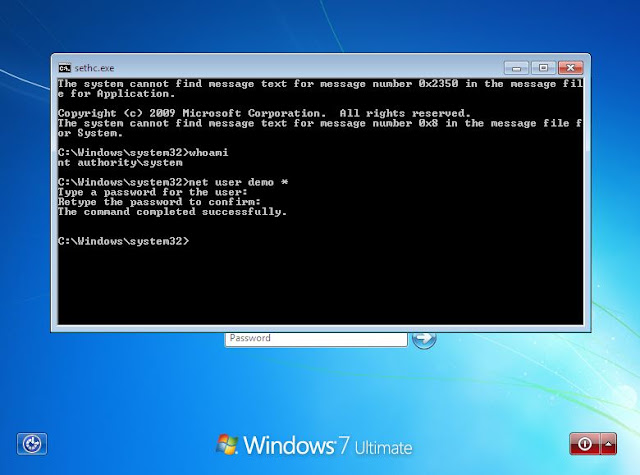Click the 'net user demo *' command line
This screenshot has height=475, width=640.
[x=173, y=182]
